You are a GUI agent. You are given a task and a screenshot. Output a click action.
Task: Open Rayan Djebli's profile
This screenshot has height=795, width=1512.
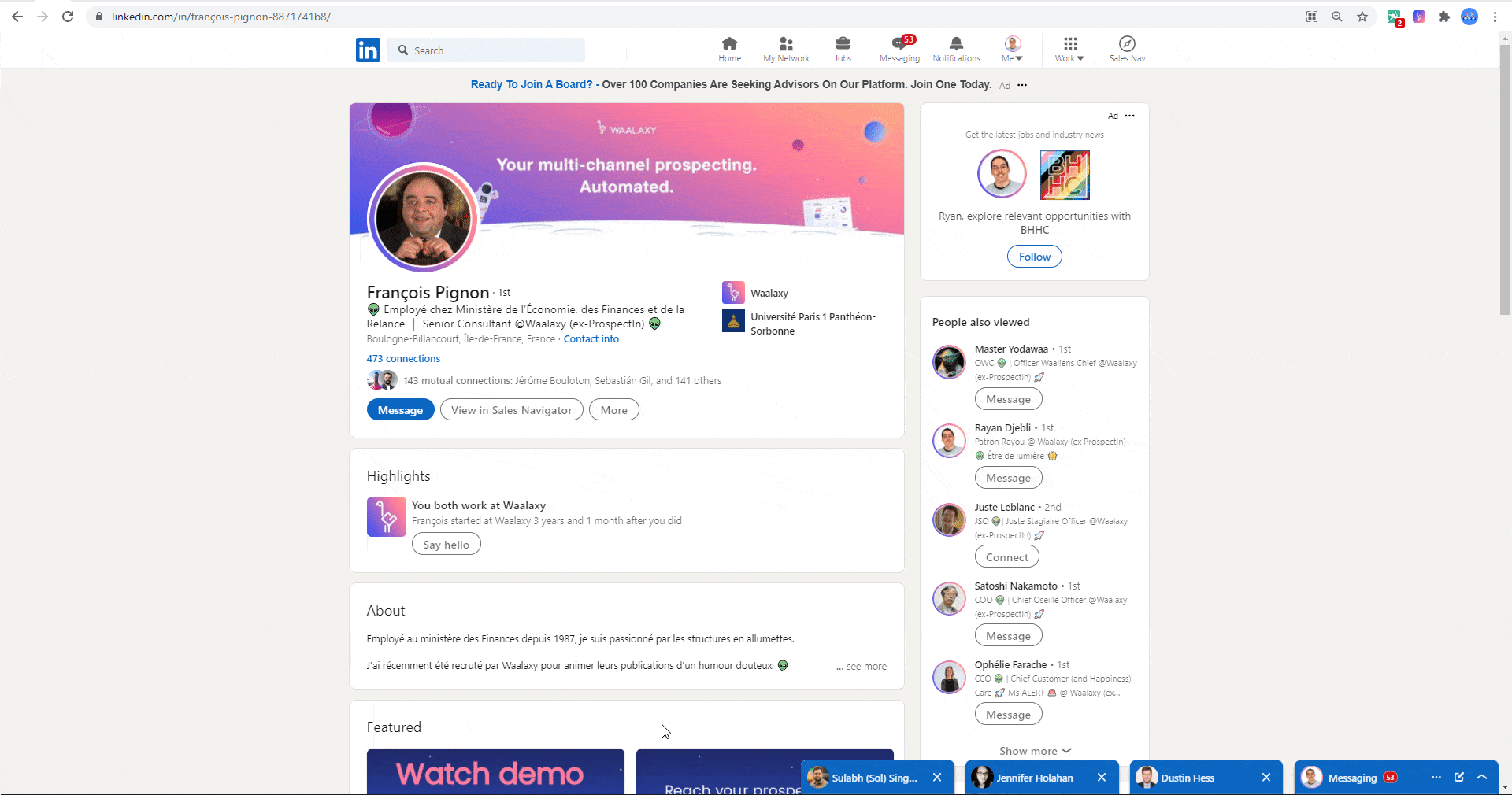click(1002, 428)
